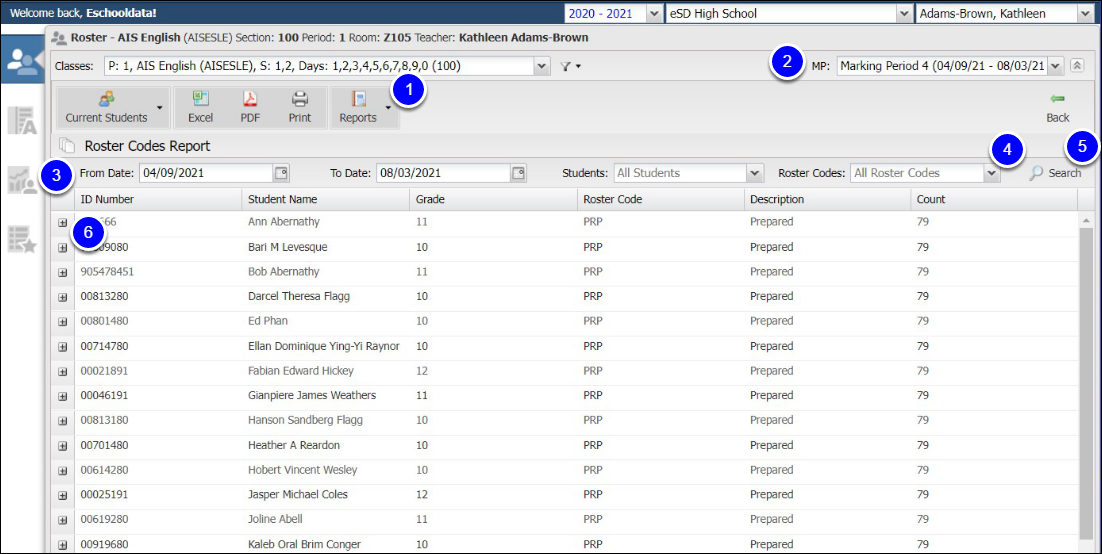This screenshot has width=1102, height=554.
Task: Open To Date calendar picker
Action: coord(519,172)
